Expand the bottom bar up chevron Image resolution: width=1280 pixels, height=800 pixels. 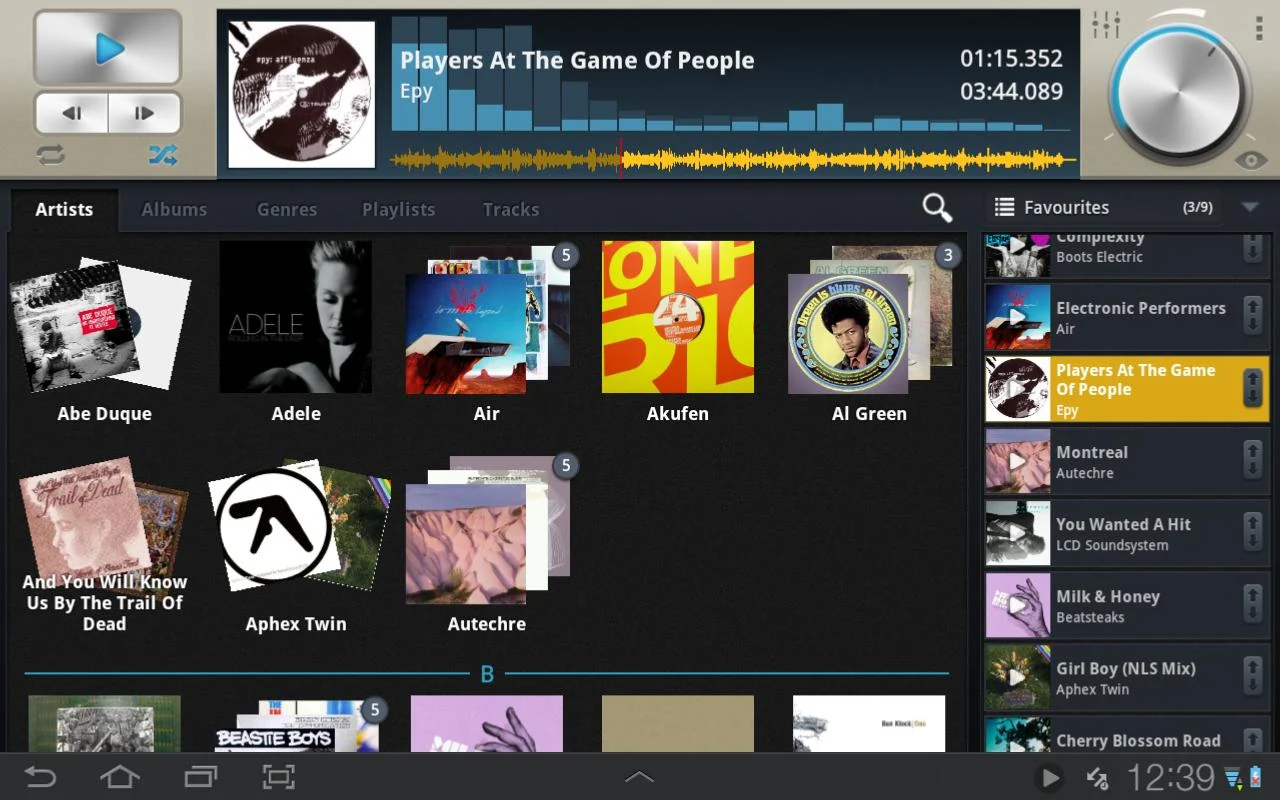coord(639,777)
